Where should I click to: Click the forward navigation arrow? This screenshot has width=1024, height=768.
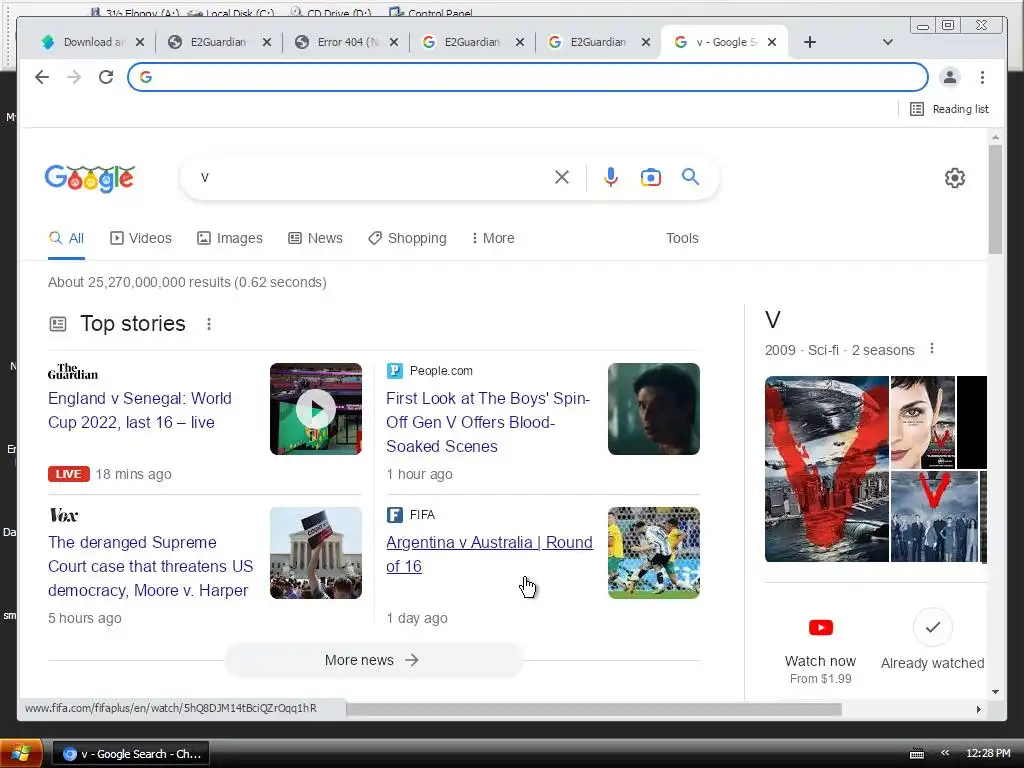(74, 77)
